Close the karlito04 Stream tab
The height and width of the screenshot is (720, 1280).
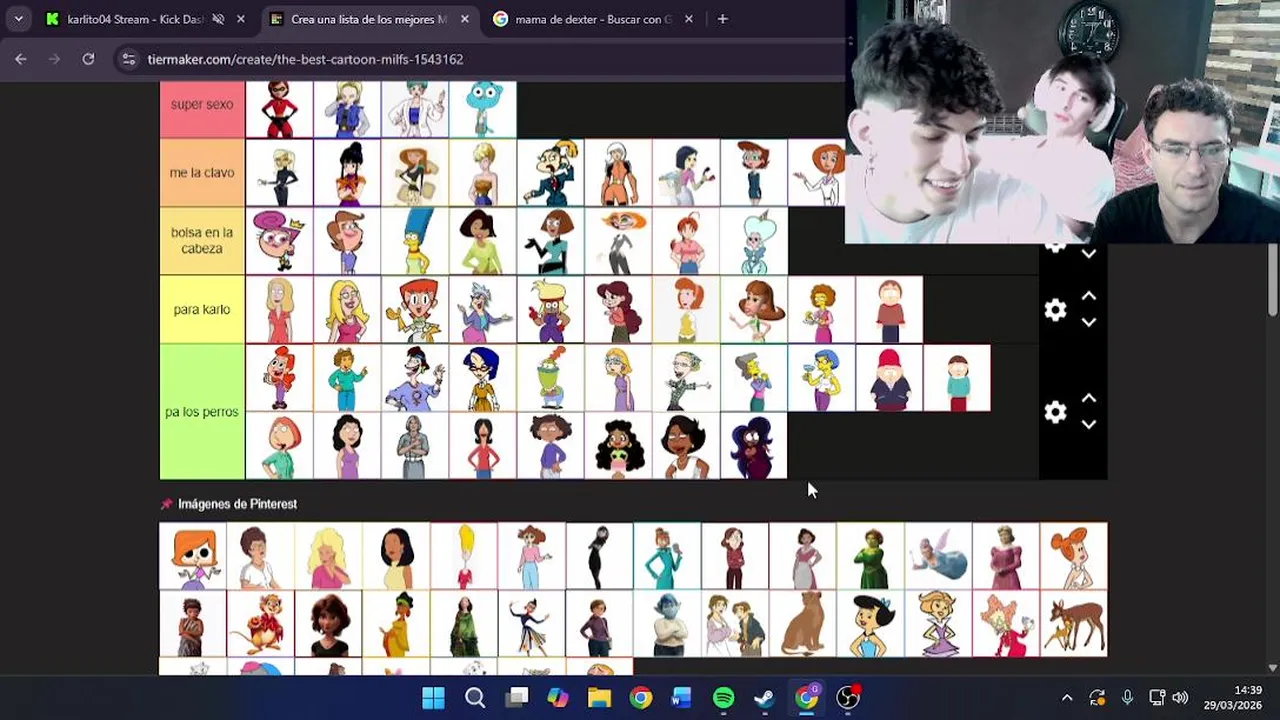(241, 19)
